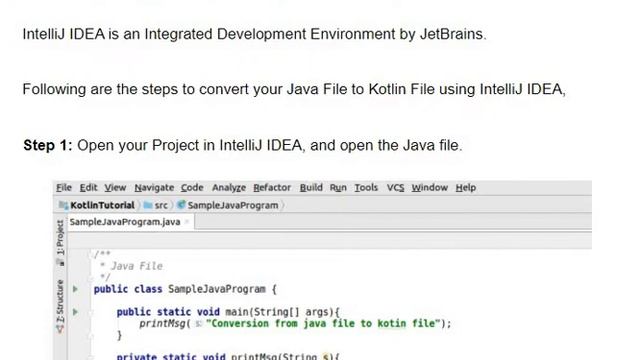
Task: Click the SampleJavaProgram breadcrumb
Action: 233,205
